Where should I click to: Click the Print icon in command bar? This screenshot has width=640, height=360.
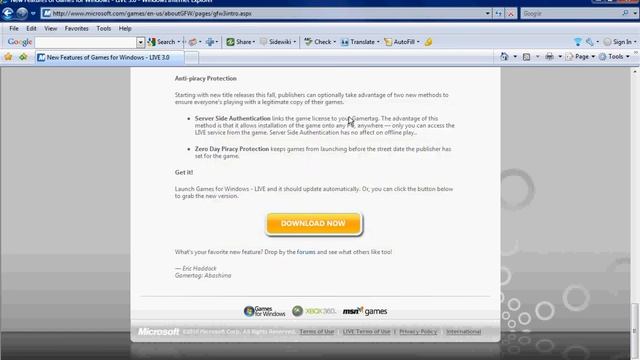coord(550,57)
